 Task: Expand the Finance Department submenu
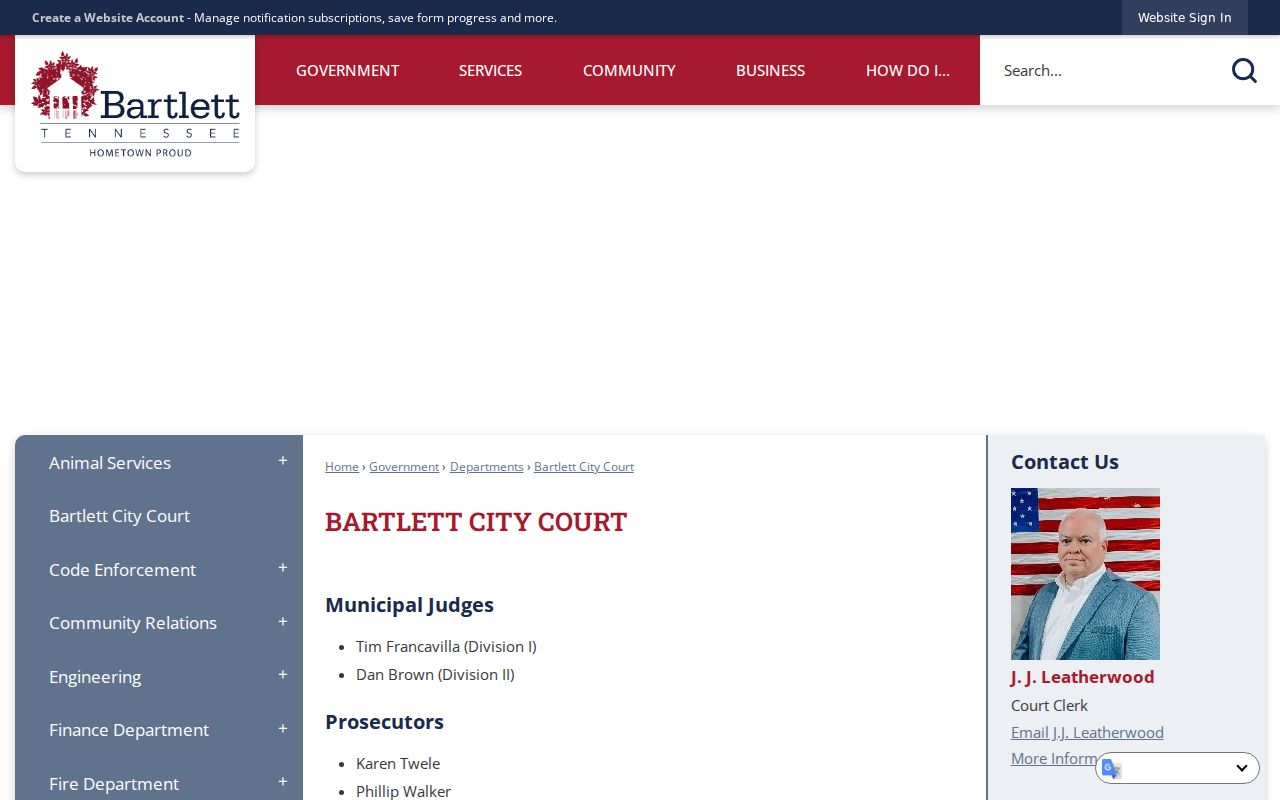pyautogui.click(x=283, y=729)
